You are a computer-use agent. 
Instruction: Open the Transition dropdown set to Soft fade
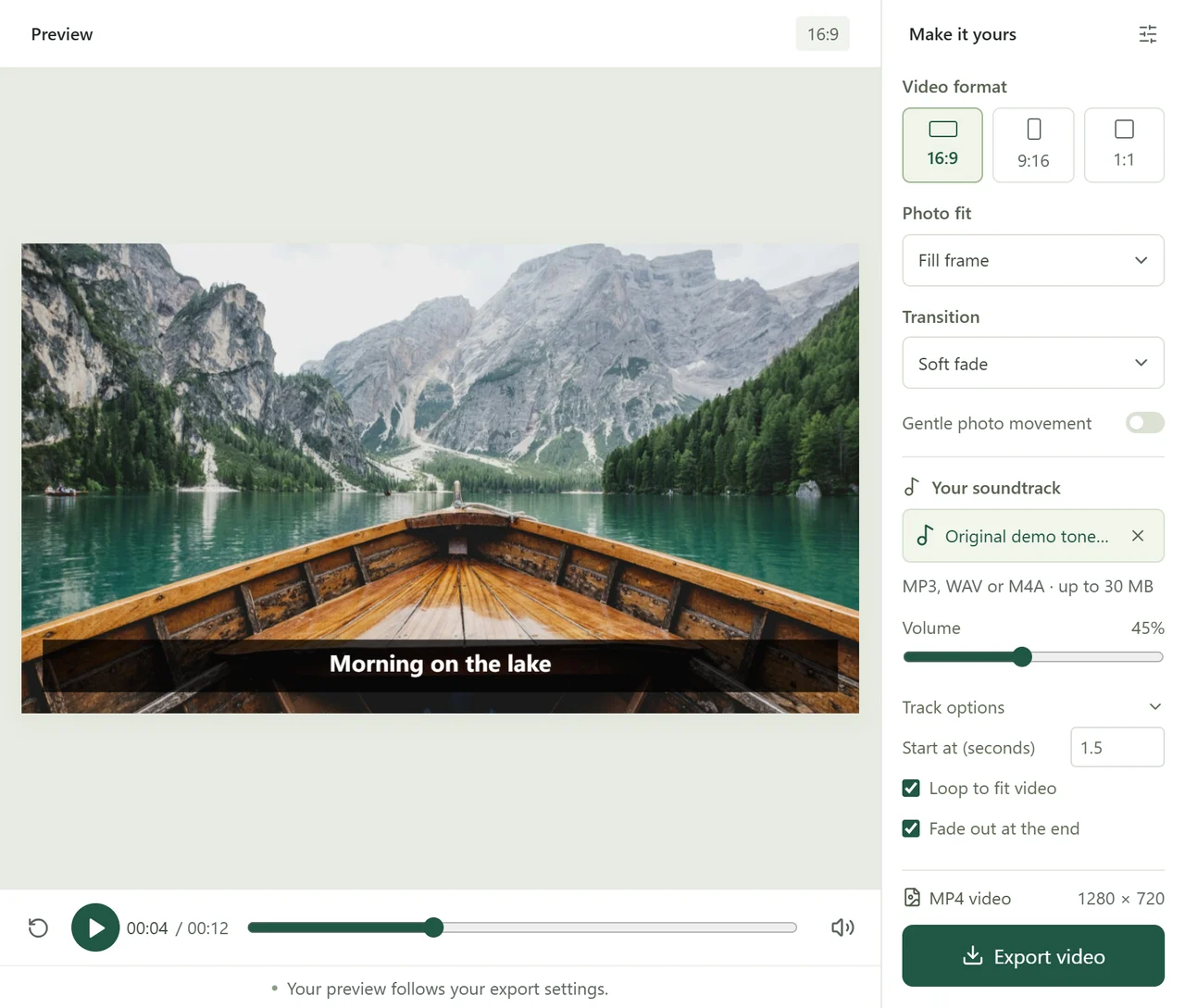click(1033, 363)
